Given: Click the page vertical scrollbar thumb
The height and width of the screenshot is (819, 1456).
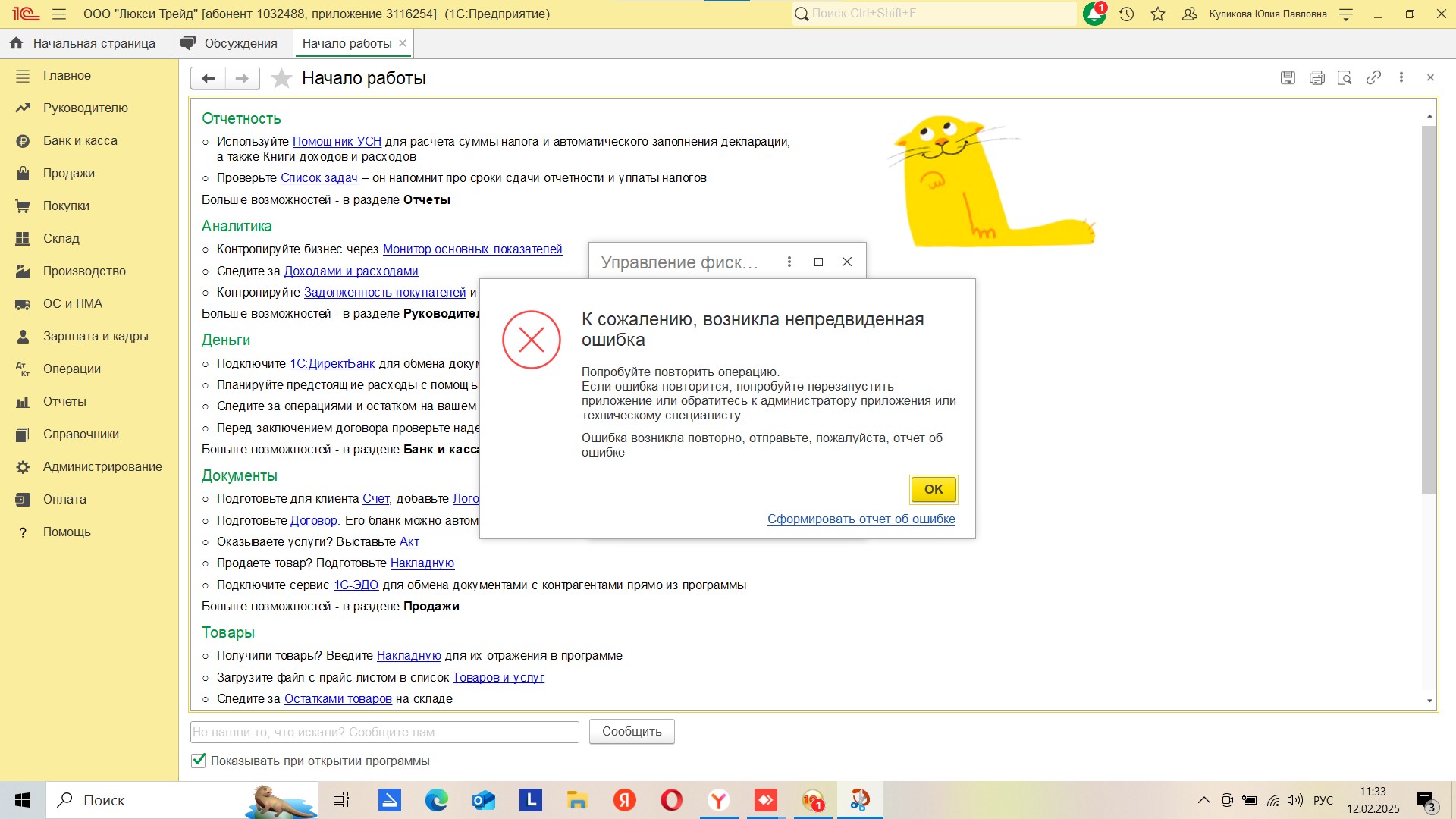Looking at the screenshot, I should pos(1429,309).
